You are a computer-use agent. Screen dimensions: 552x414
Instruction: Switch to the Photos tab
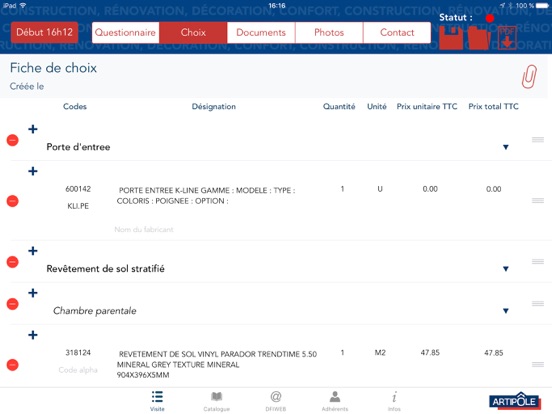point(329,33)
